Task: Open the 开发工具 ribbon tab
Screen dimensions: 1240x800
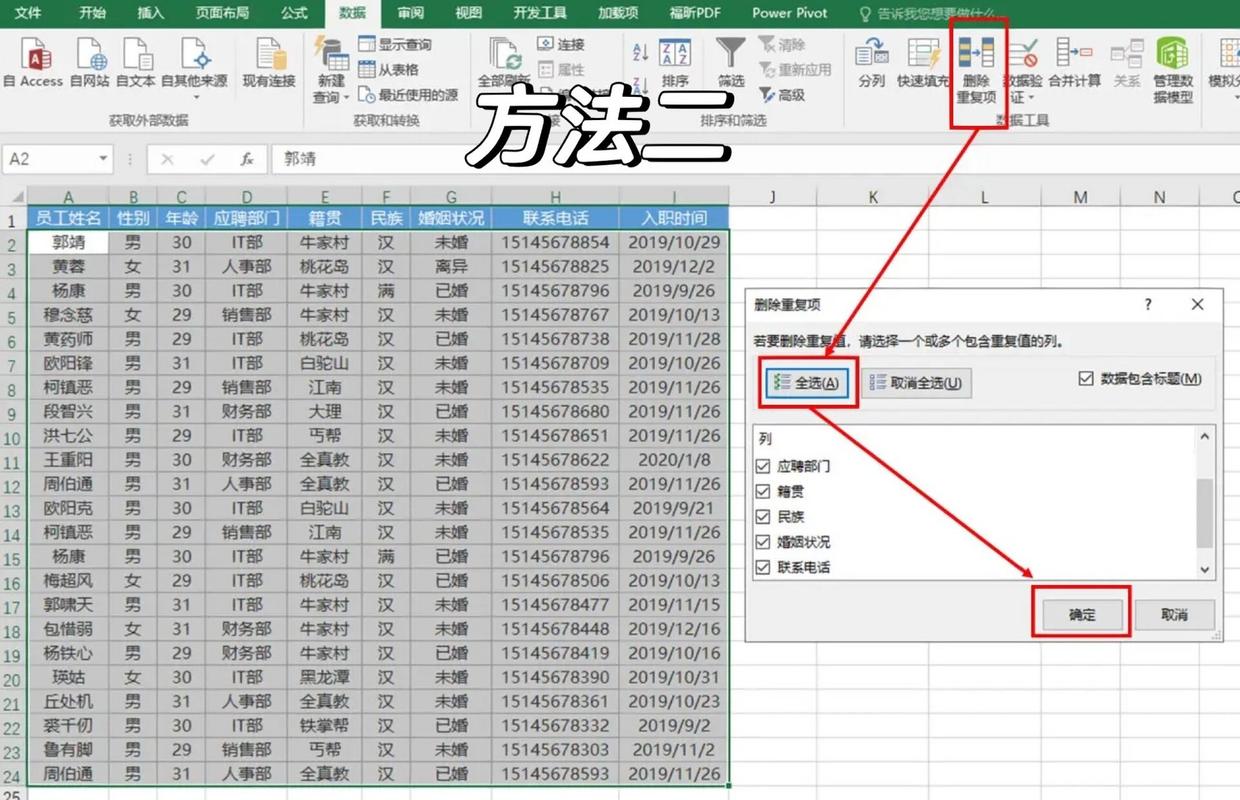Action: (540, 13)
